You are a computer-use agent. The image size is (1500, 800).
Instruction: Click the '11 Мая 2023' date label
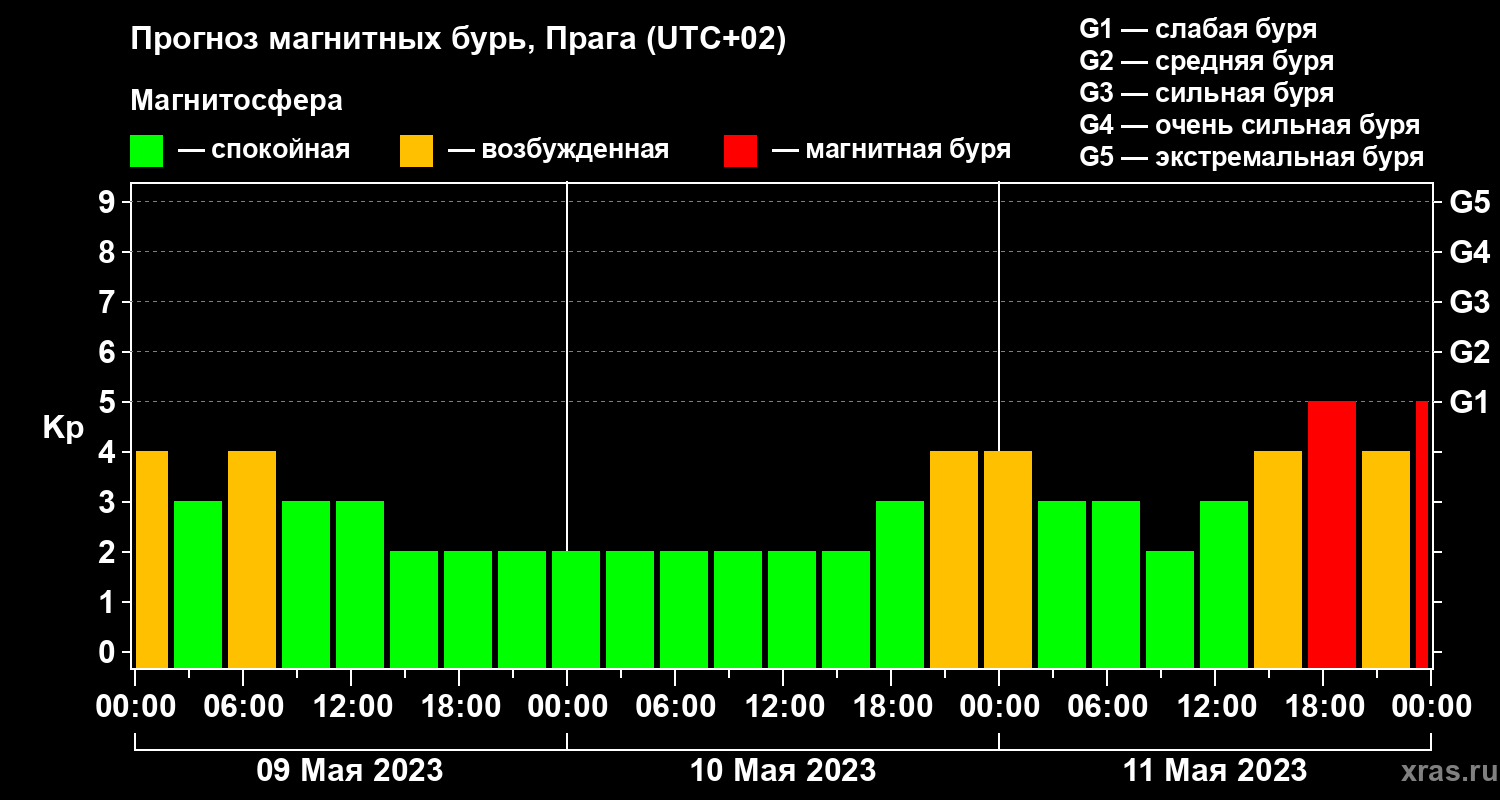pos(1214,771)
